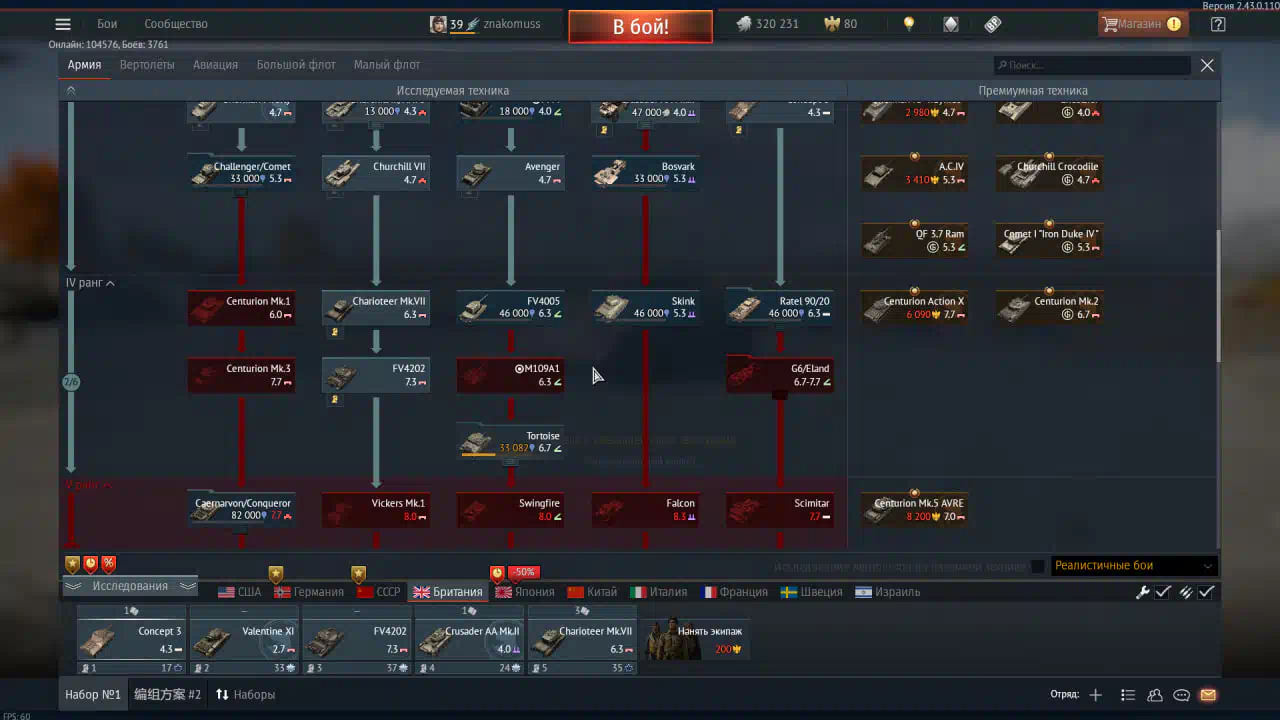Open the hamburger main menu

point(63,24)
